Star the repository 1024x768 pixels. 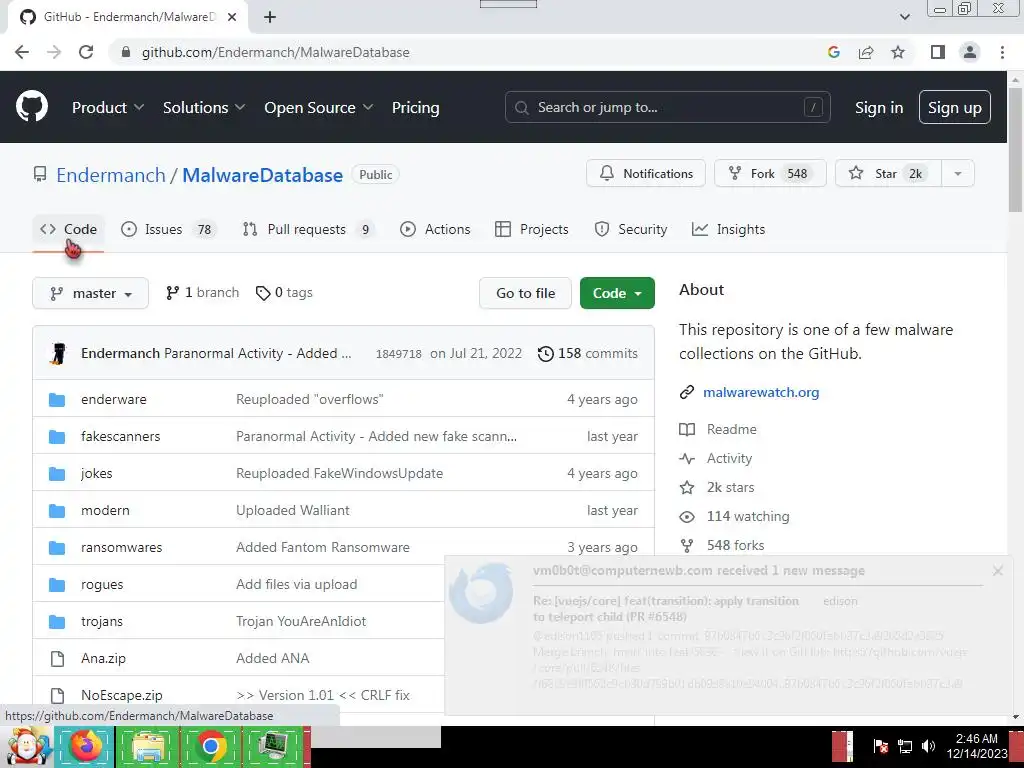click(888, 174)
